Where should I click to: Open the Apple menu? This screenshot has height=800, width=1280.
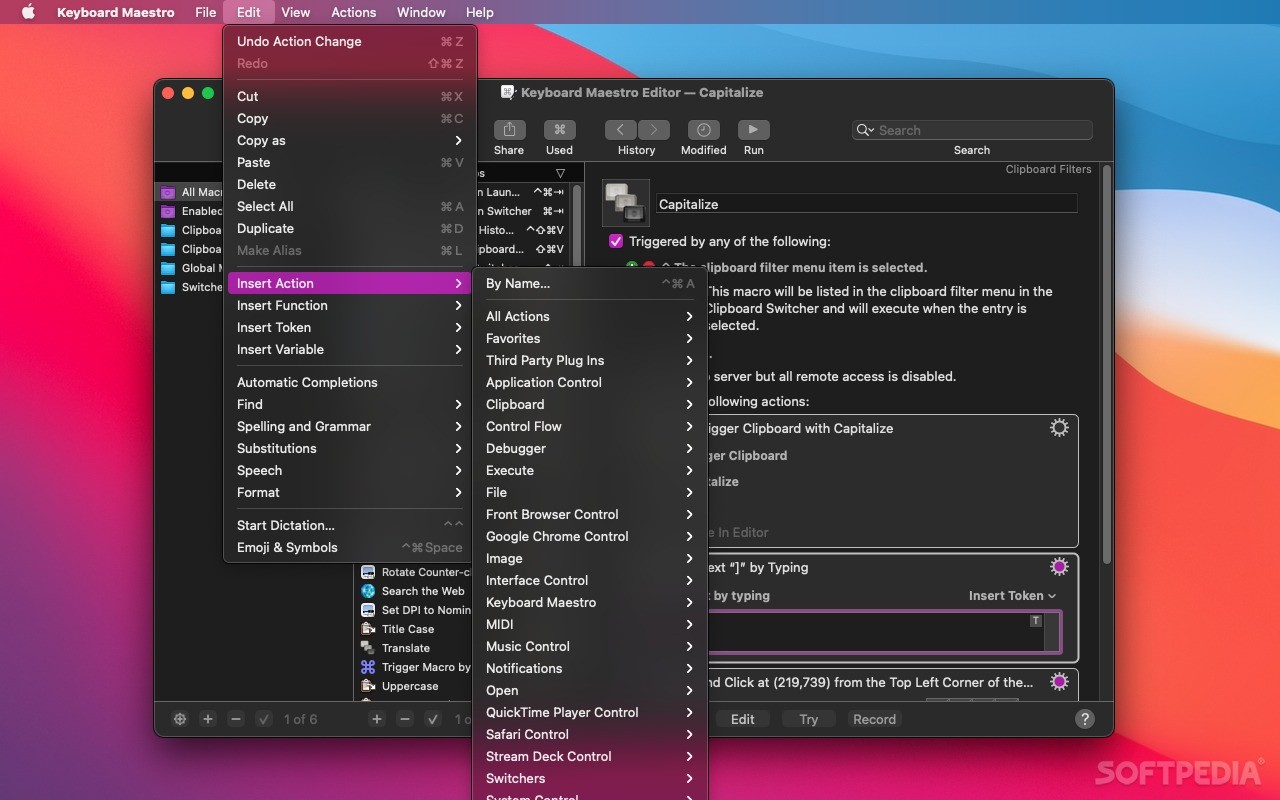(28, 12)
